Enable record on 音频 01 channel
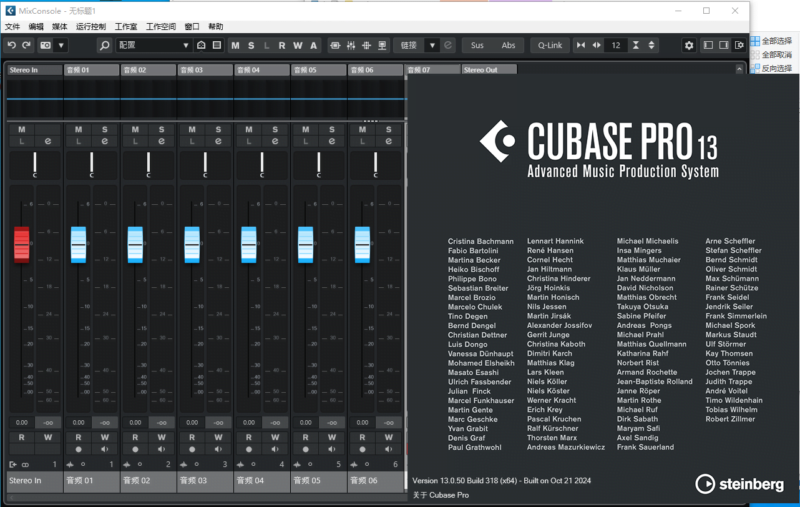800x507 pixels. [x=78, y=449]
